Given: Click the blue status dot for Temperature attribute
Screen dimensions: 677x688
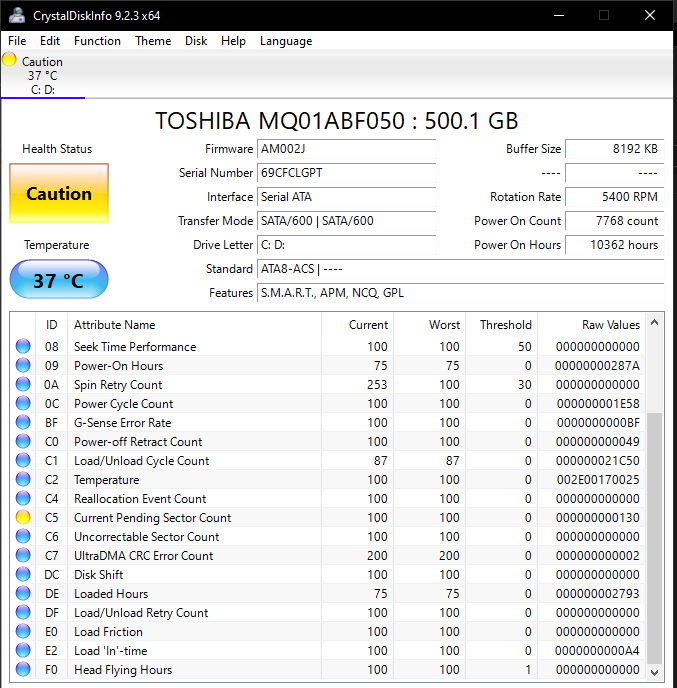Looking at the screenshot, I should pos(23,480).
